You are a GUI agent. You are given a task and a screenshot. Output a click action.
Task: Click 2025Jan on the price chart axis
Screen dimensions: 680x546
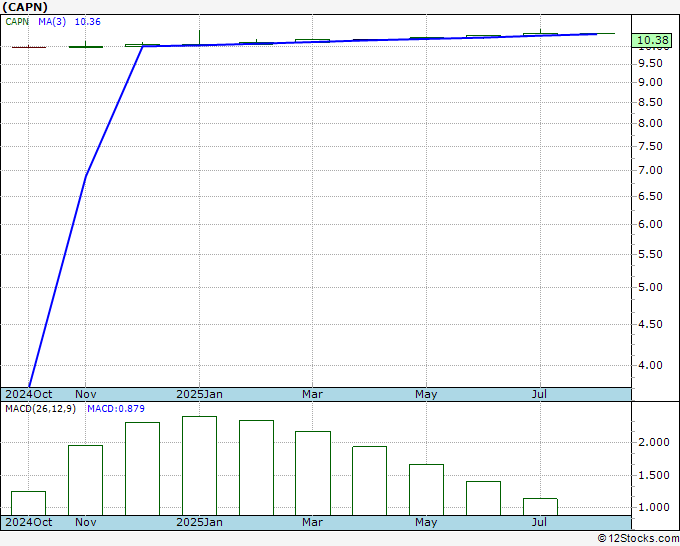(199, 394)
